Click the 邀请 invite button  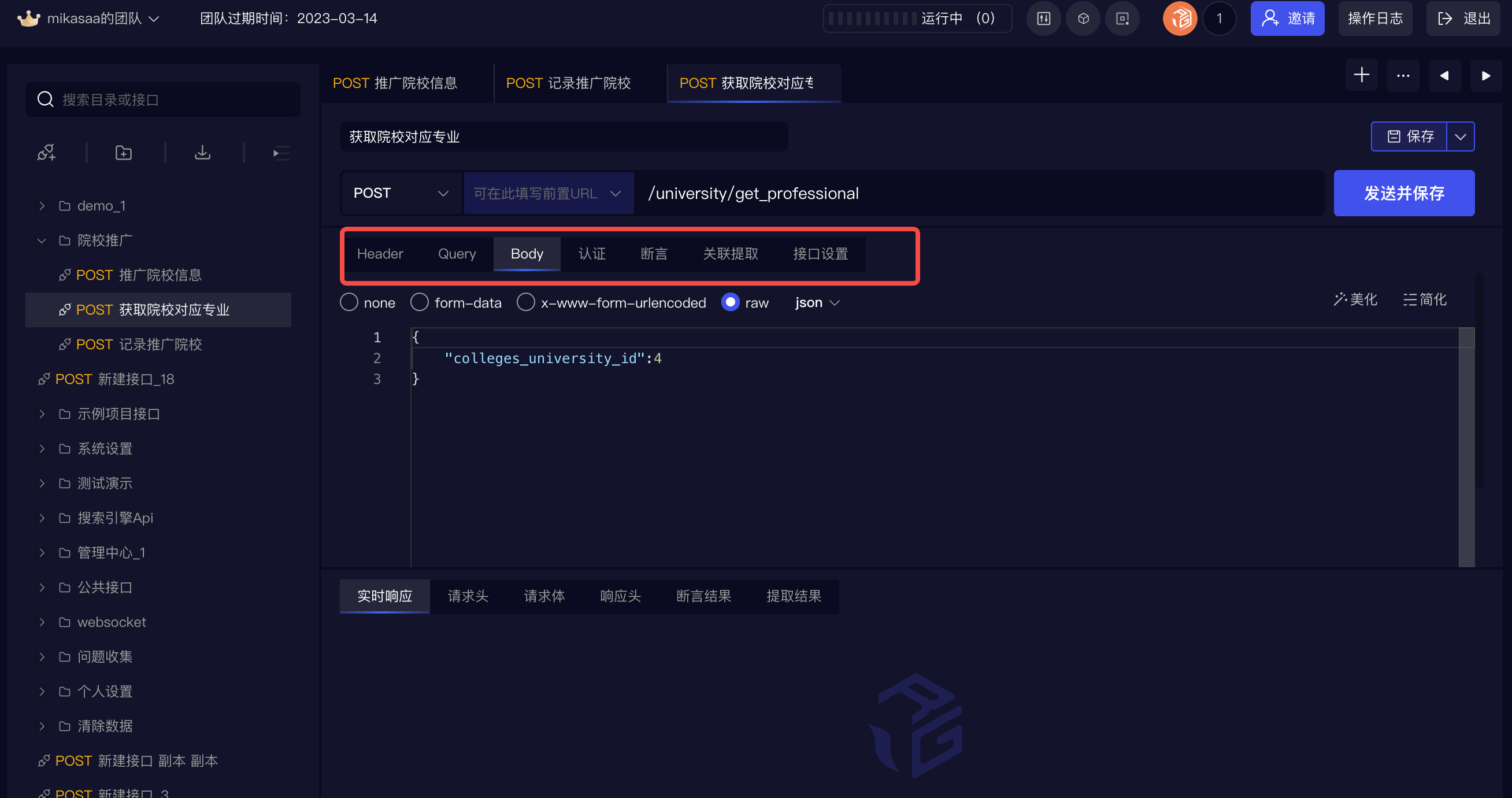coord(1287,19)
